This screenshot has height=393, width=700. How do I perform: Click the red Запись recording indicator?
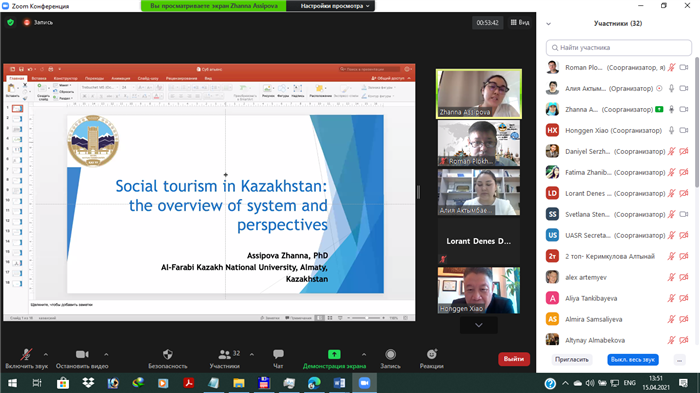[x=38, y=22]
